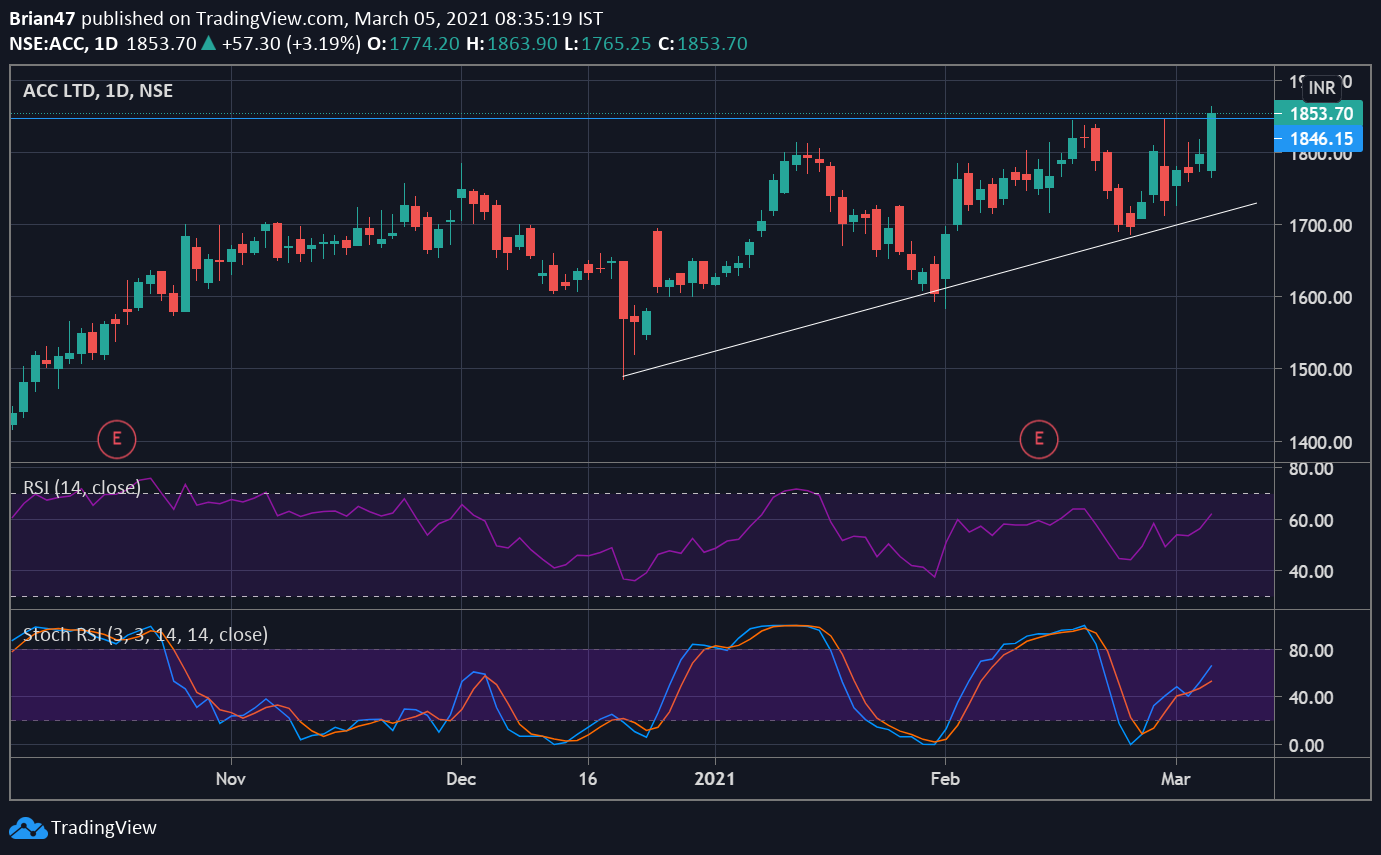Click the white ascending trendline
1381x855 pixels.
pos(940,289)
